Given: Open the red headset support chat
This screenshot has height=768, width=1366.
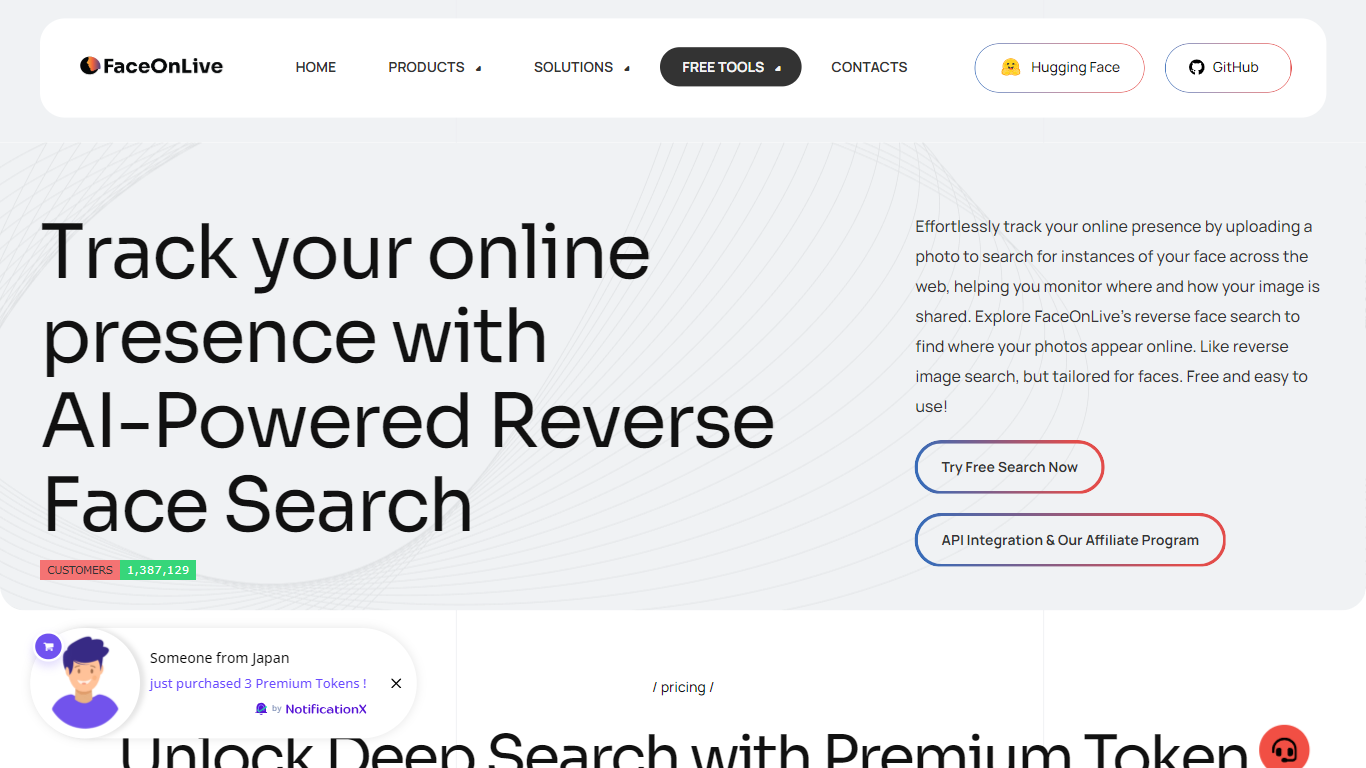Looking at the screenshot, I should click(1284, 749).
